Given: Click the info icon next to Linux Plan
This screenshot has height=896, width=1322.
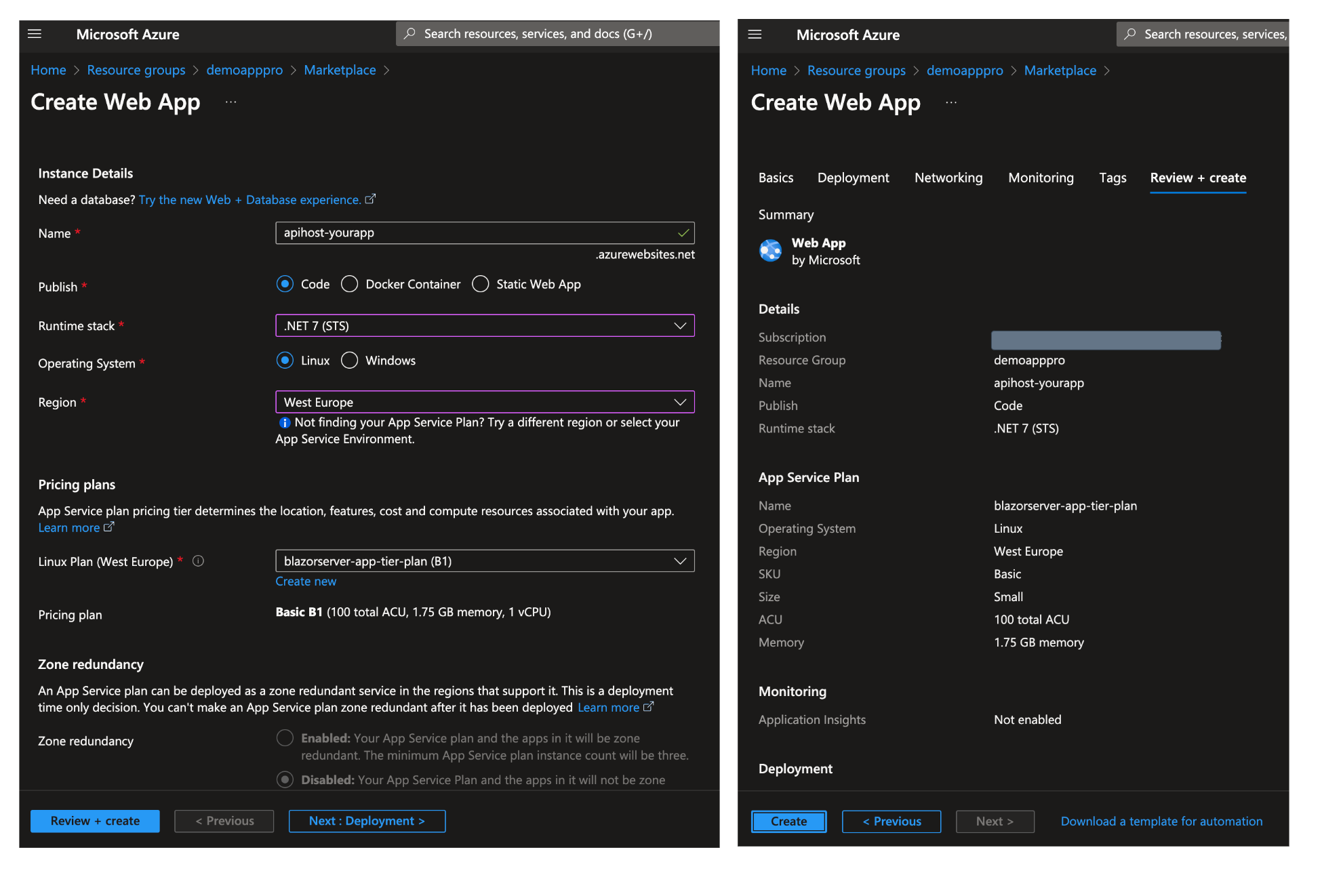Looking at the screenshot, I should 198,561.
